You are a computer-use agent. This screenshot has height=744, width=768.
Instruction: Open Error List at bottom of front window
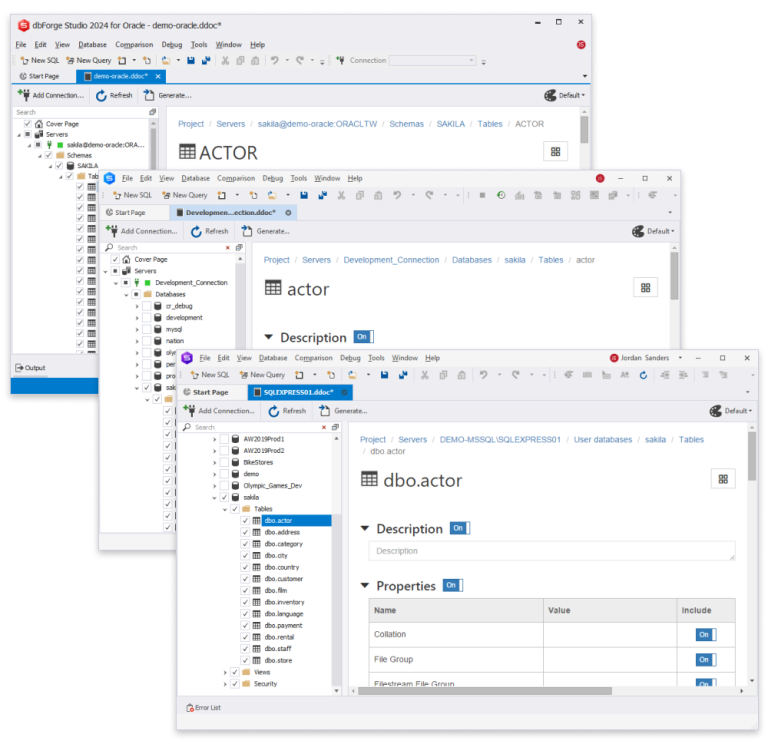point(203,708)
